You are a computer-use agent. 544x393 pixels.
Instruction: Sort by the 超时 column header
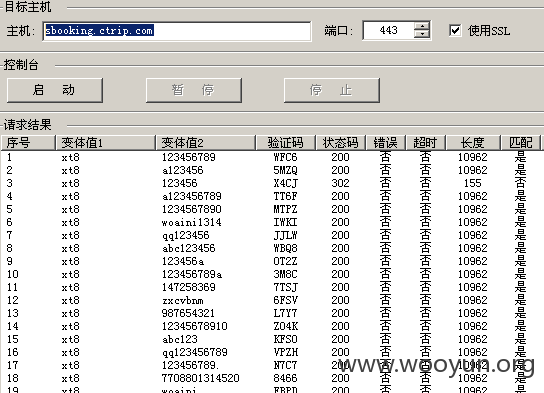[425, 143]
